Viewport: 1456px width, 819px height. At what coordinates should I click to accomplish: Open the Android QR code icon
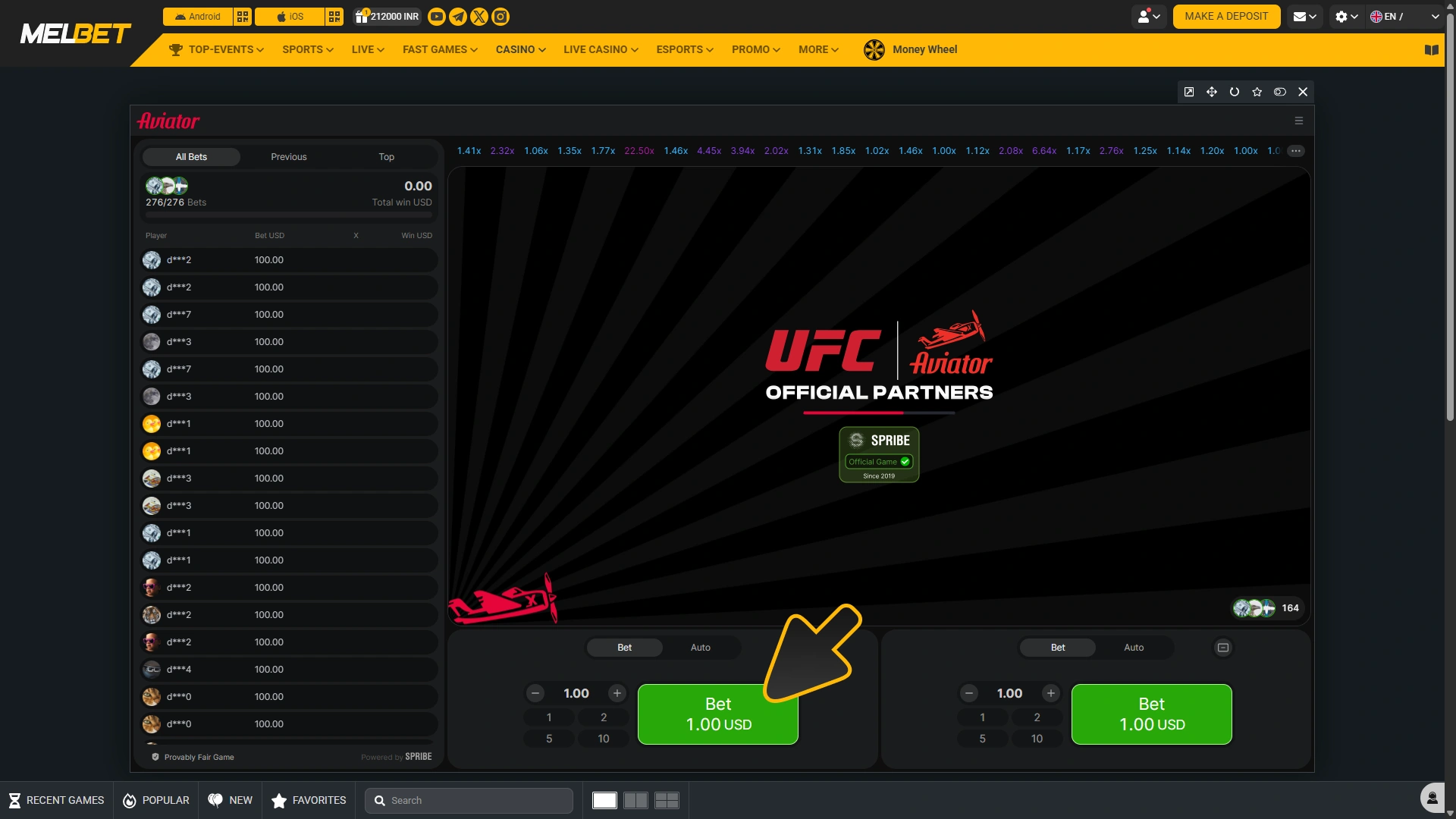(243, 16)
